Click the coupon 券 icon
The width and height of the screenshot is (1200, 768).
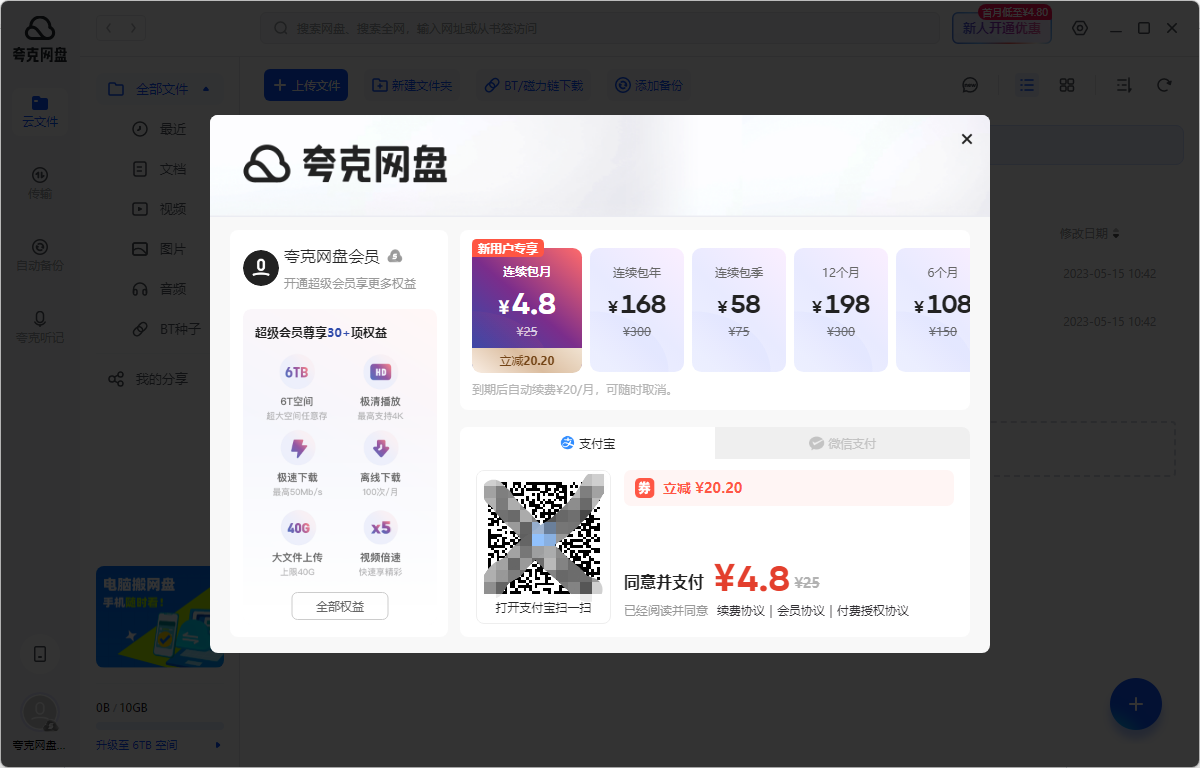pyautogui.click(x=645, y=488)
